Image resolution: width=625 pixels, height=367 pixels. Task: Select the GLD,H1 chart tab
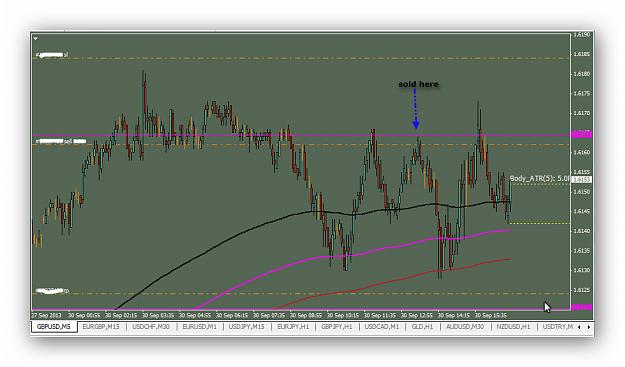coord(423,327)
